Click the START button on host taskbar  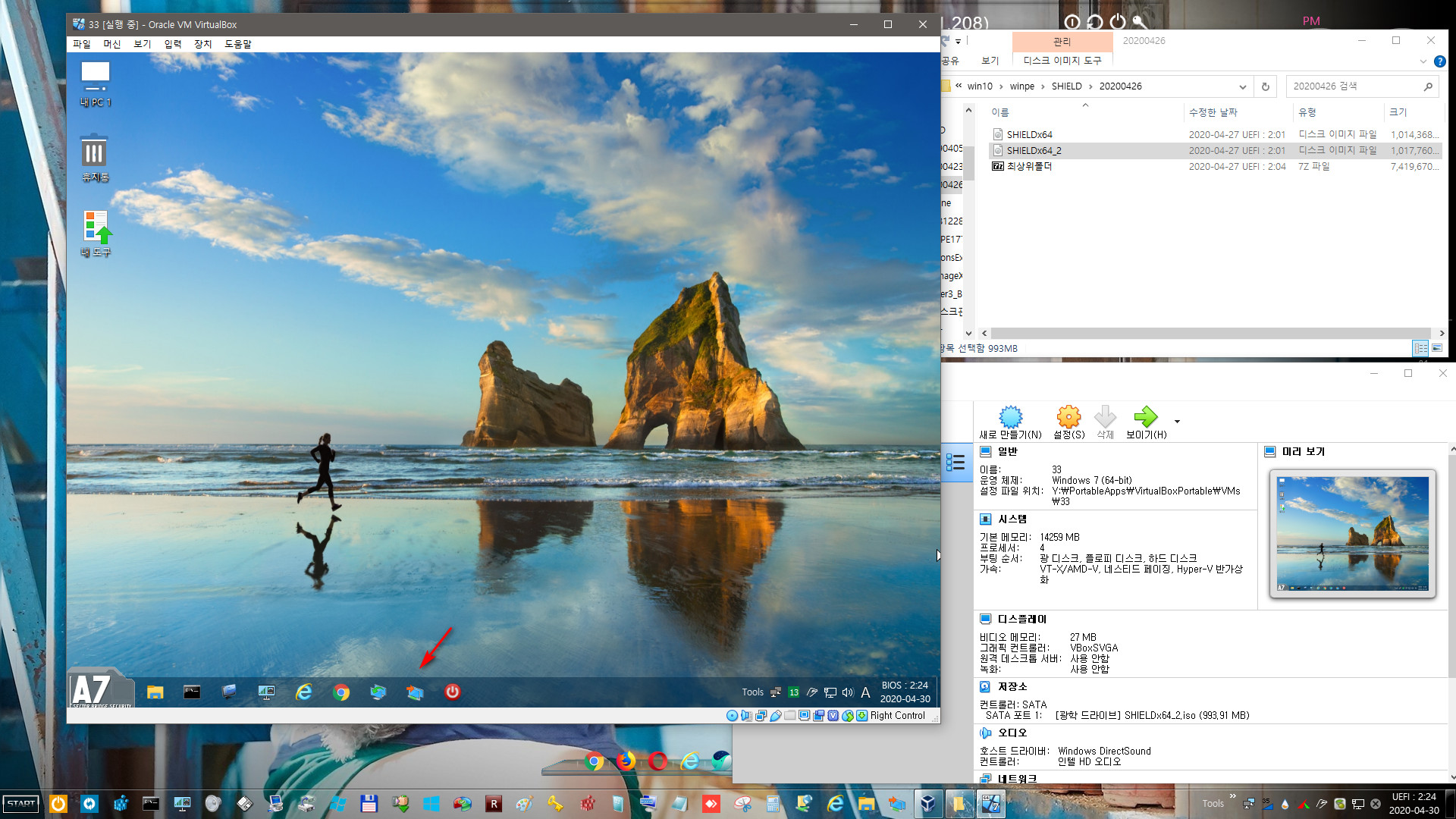point(22,804)
